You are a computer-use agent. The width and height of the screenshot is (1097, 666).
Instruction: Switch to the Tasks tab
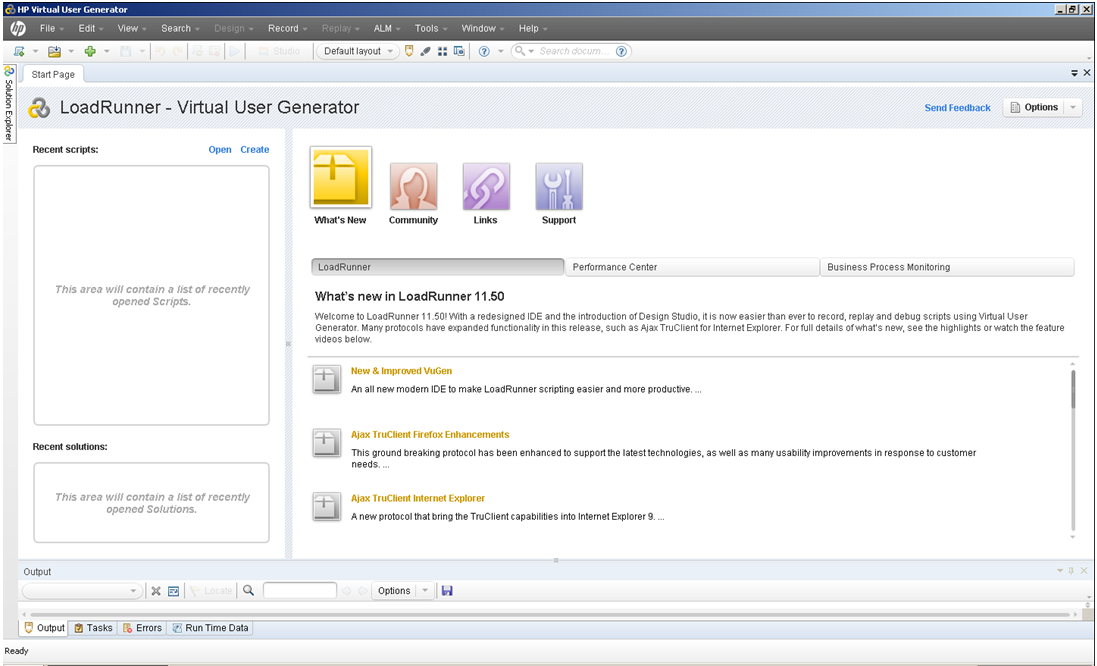93,628
